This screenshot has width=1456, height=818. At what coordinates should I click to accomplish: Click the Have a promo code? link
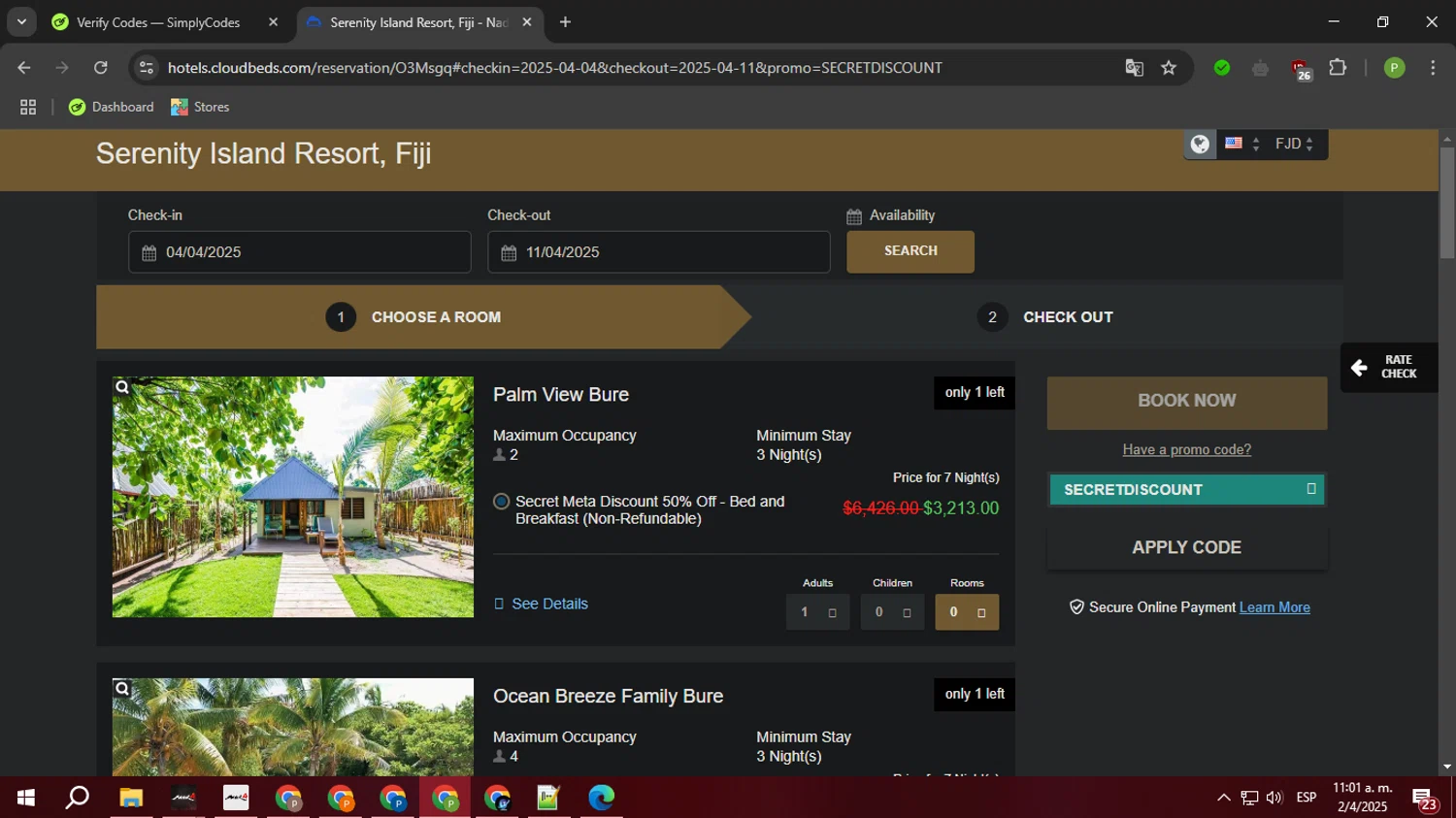pos(1187,449)
